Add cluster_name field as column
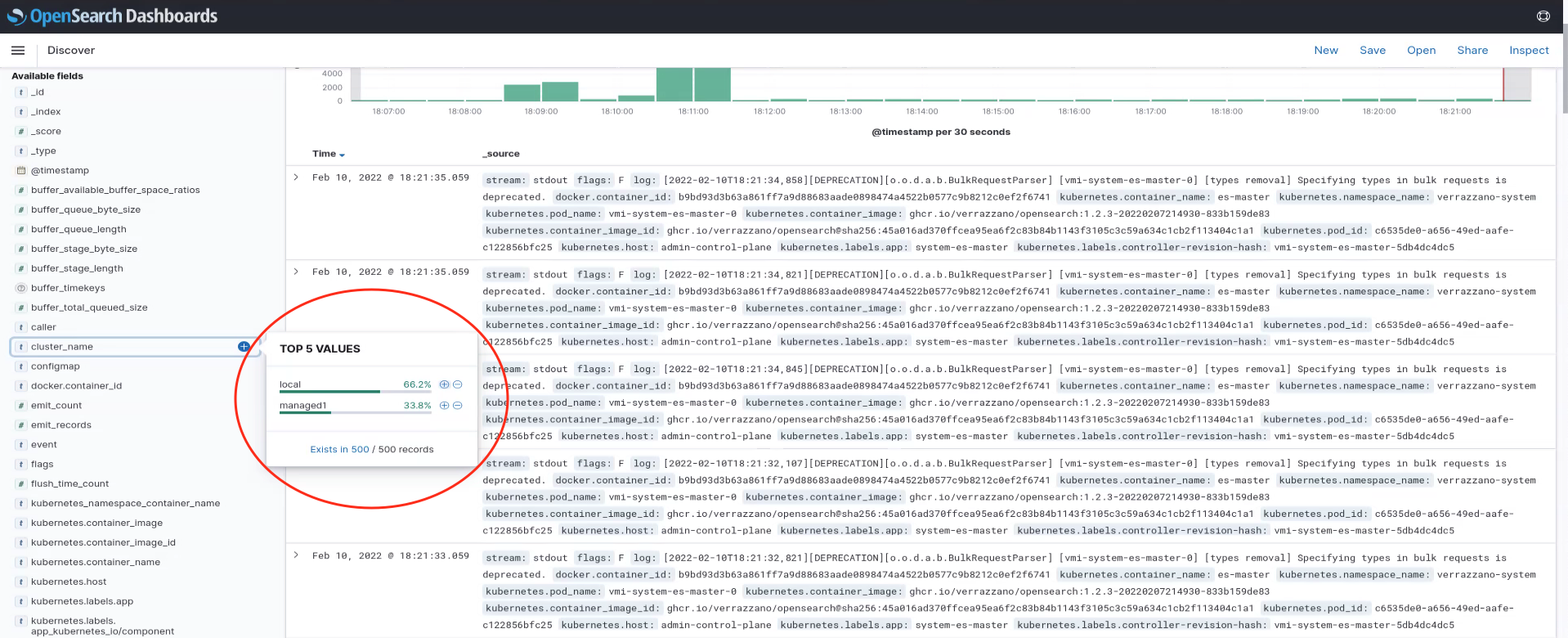 244,347
